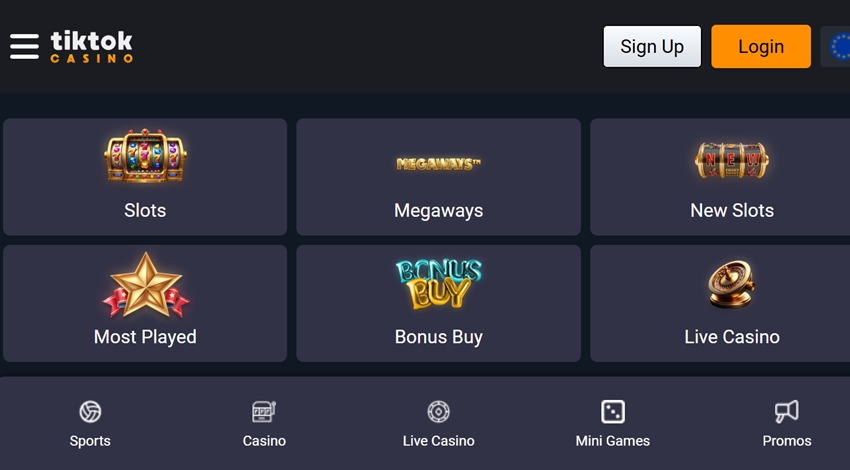Open the EU flag language selector

836,47
